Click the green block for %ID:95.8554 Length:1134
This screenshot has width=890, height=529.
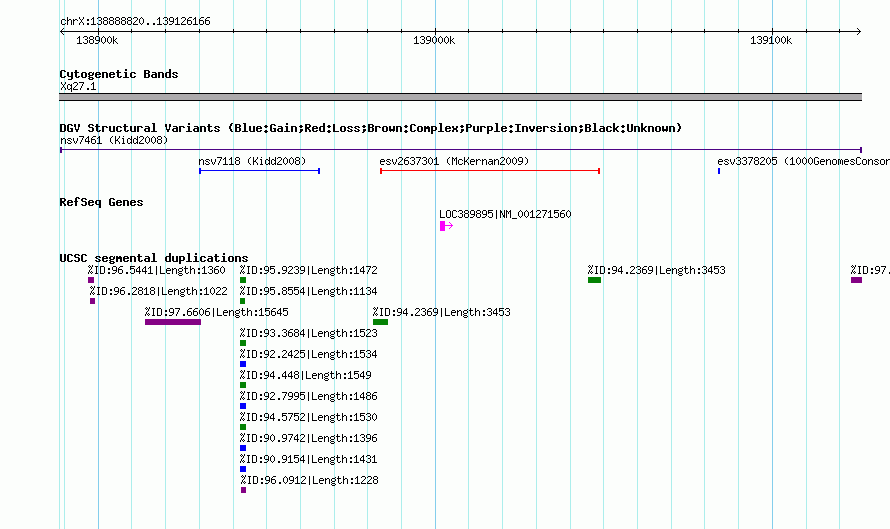[242, 301]
